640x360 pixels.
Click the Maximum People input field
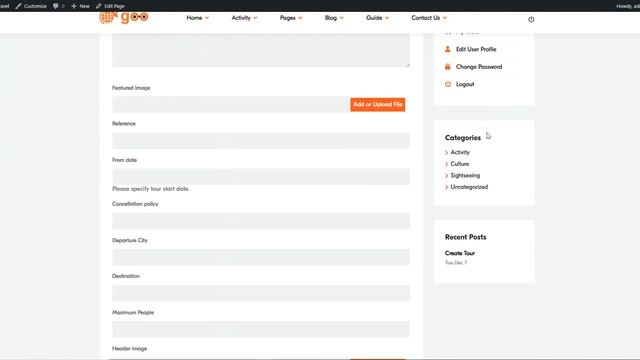(261, 329)
